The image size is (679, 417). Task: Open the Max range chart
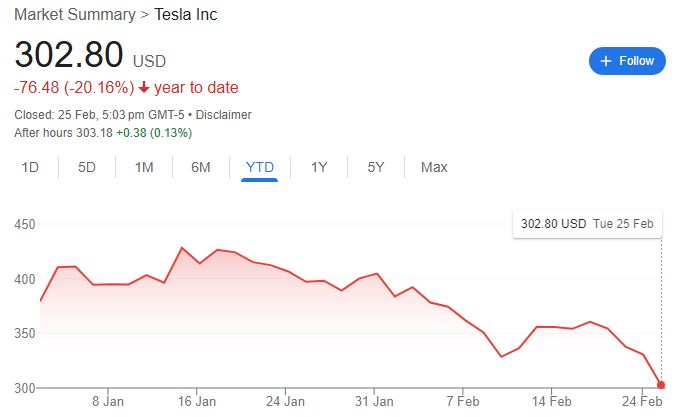coord(434,167)
